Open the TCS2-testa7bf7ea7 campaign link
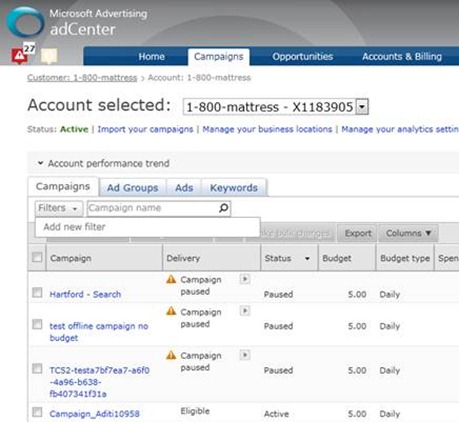This screenshot has width=459, height=422. click(99, 382)
